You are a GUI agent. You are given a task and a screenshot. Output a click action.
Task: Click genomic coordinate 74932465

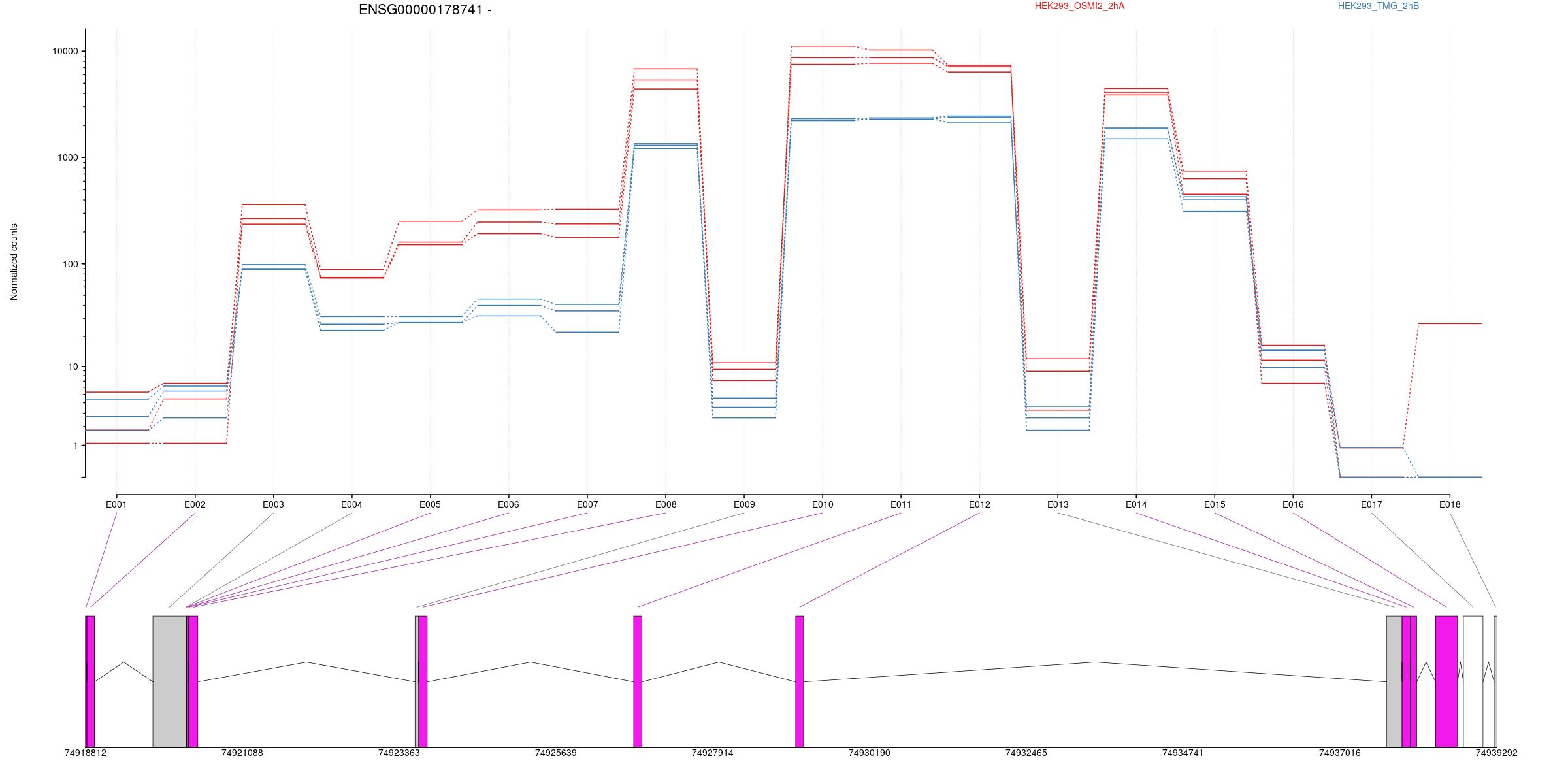(1026, 753)
